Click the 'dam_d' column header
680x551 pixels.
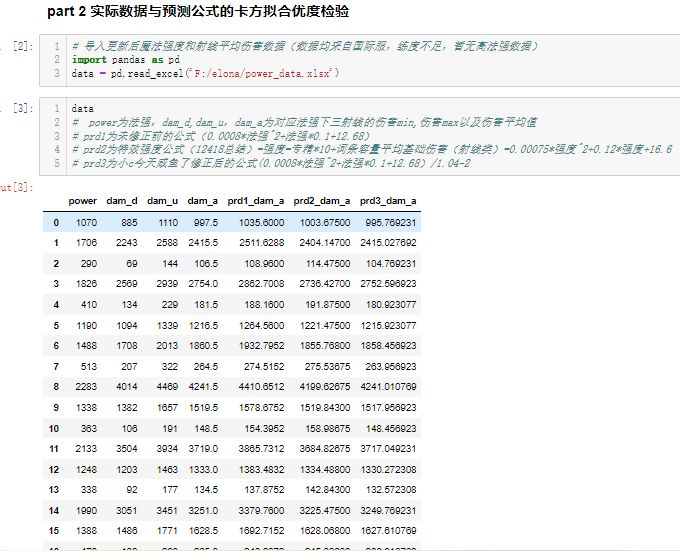pos(121,201)
